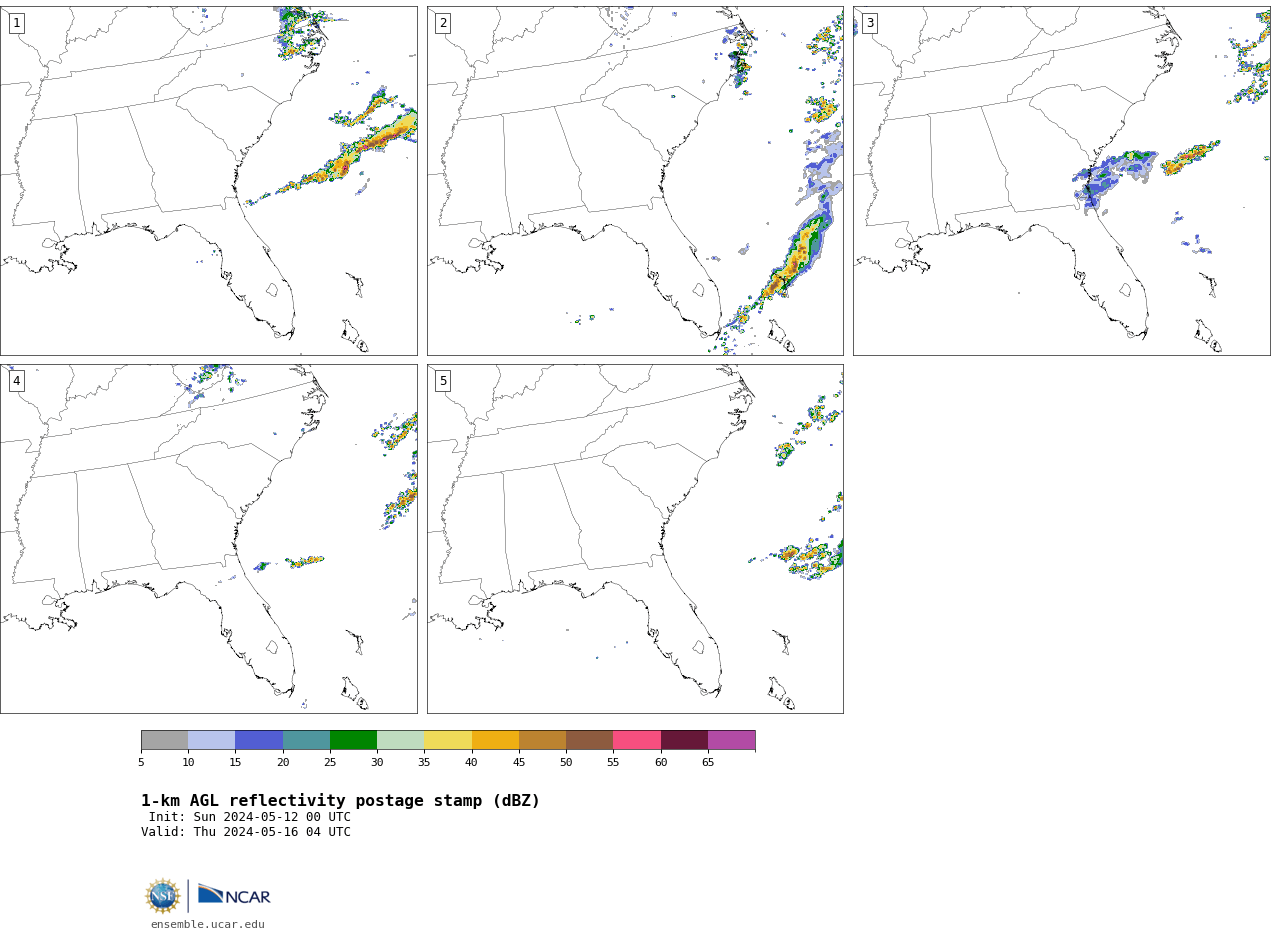Open ensemble member 3 reflectivity map
The image size is (1280, 936).
click(x=1061, y=181)
